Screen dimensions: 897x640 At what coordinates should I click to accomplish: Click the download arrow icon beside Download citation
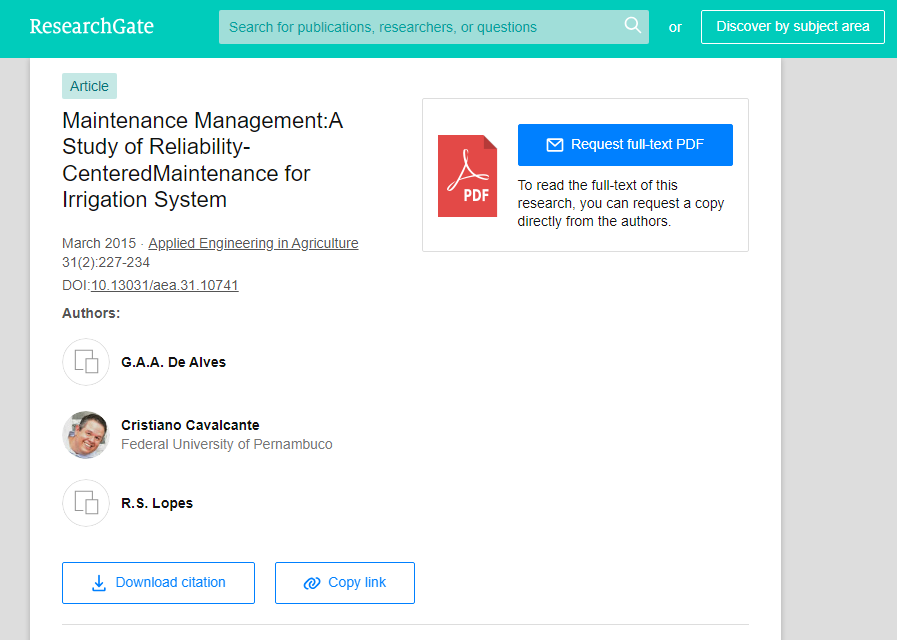pyautogui.click(x=99, y=583)
